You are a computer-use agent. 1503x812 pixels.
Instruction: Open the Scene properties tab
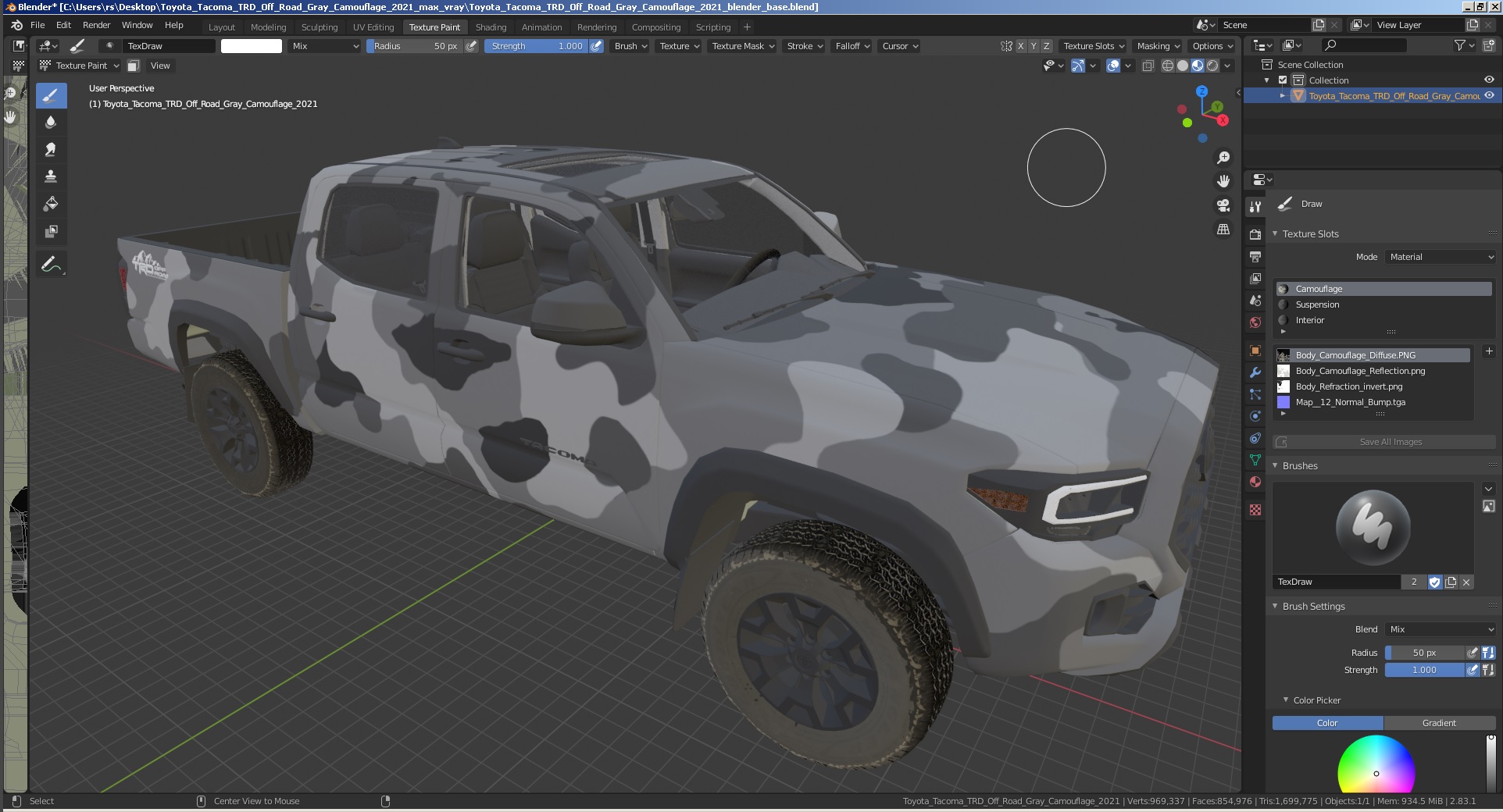pos(1255,300)
